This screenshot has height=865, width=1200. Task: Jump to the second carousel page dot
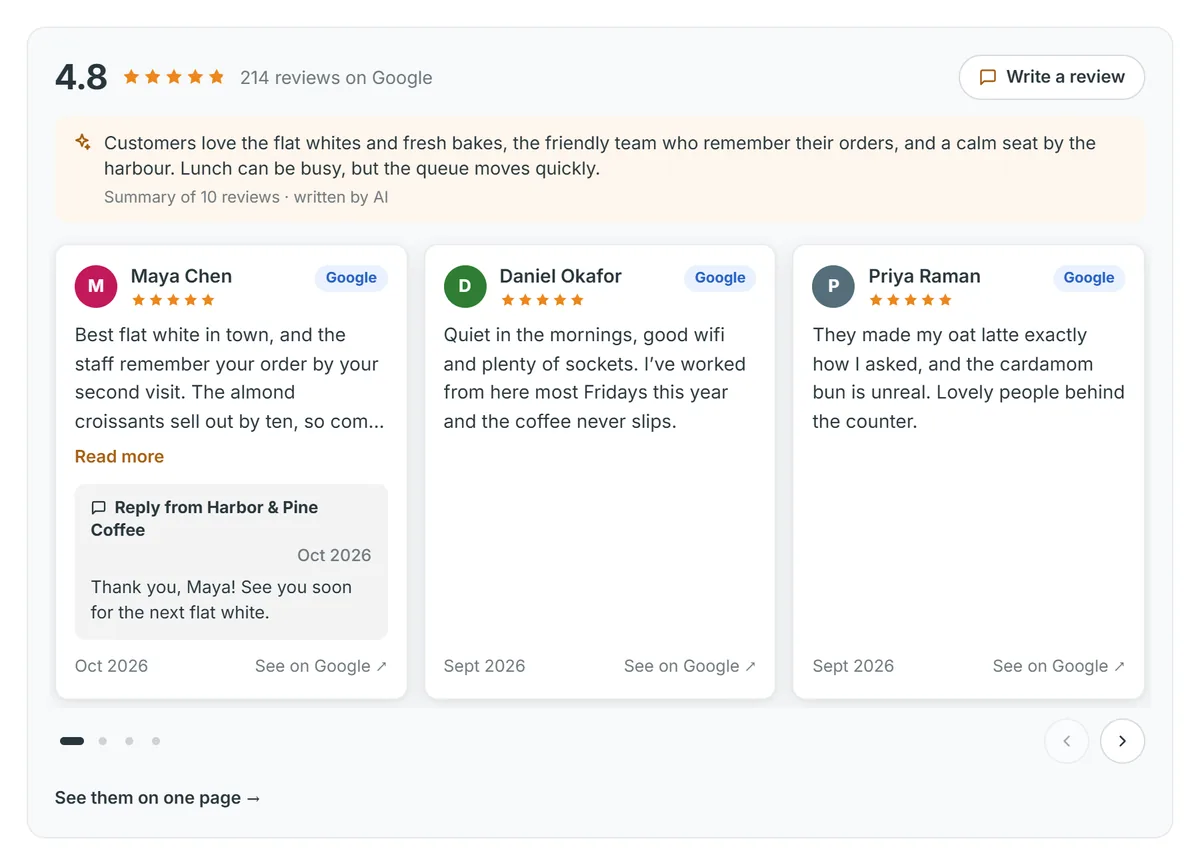click(x=103, y=741)
